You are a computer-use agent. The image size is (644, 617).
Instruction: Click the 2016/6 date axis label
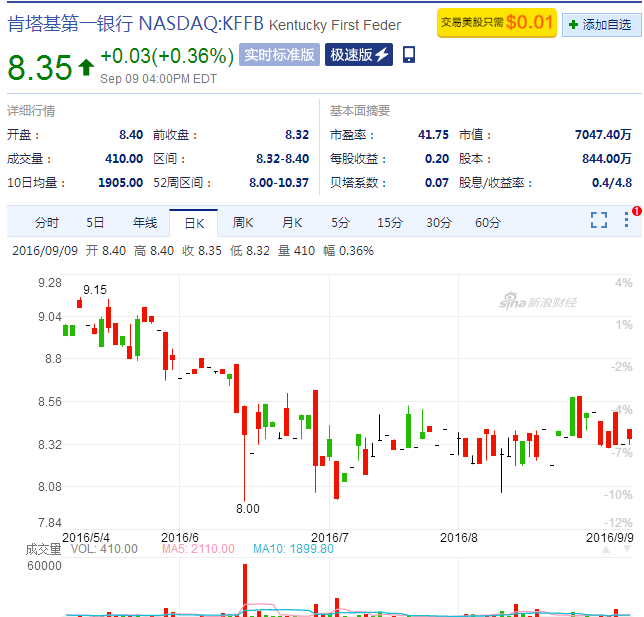point(179,538)
